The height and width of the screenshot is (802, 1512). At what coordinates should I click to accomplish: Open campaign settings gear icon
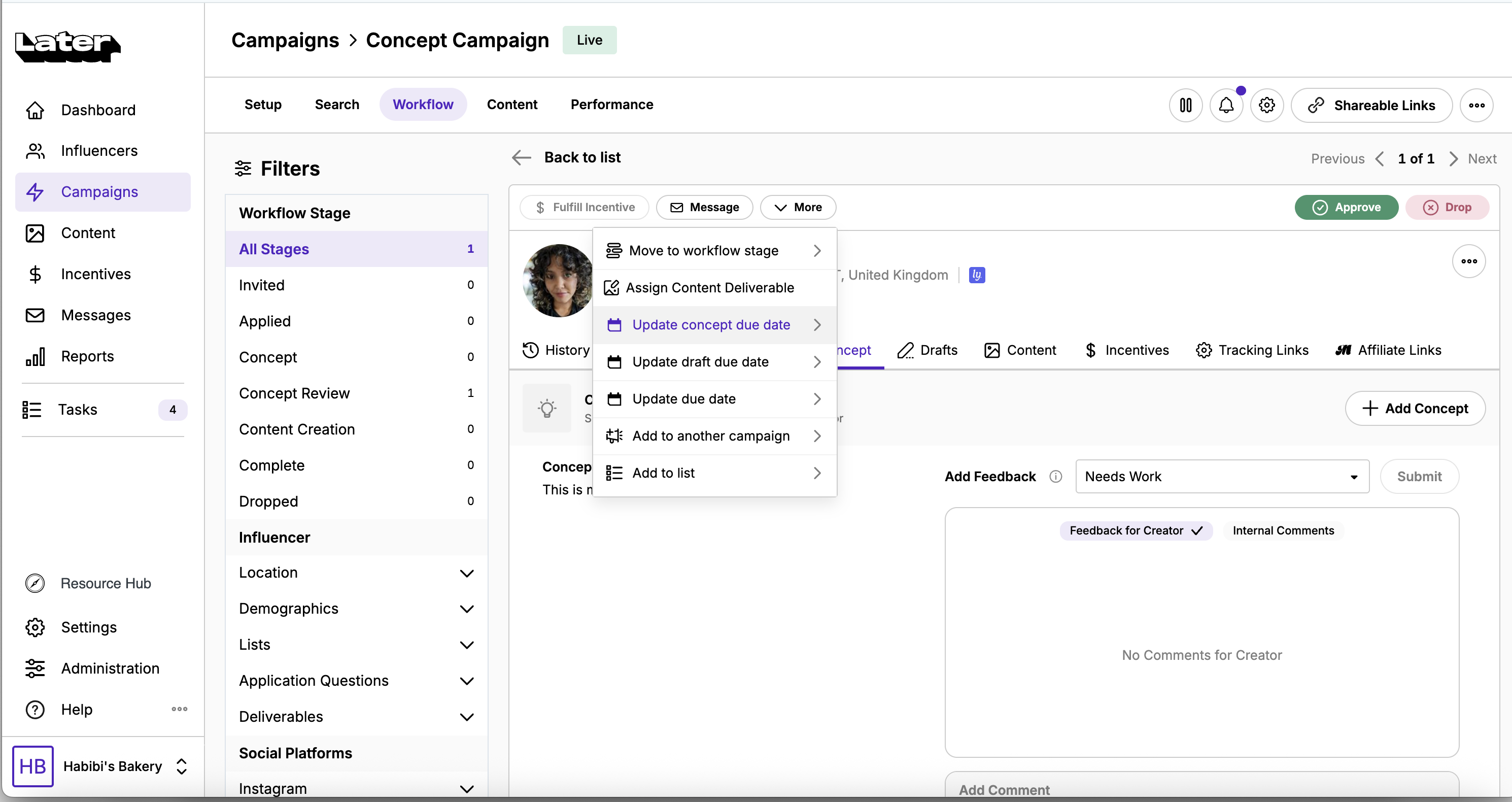coord(1266,105)
